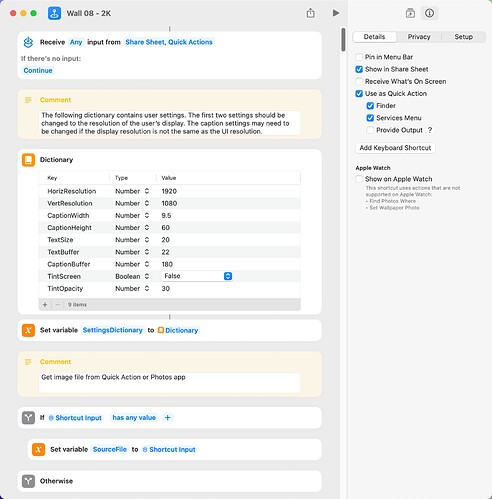492x499 pixels.
Task: Click the Otherwise action icon
Action: (28, 481)
